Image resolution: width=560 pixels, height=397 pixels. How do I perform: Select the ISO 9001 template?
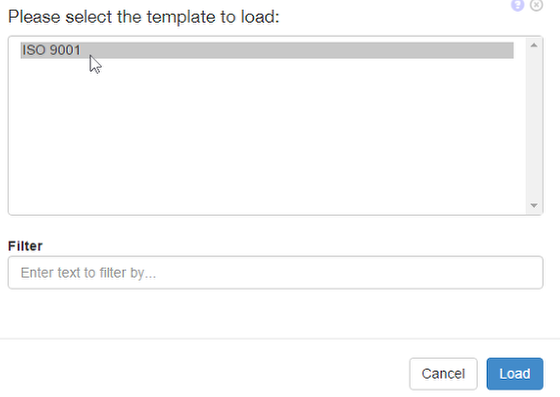pos(267,50)
